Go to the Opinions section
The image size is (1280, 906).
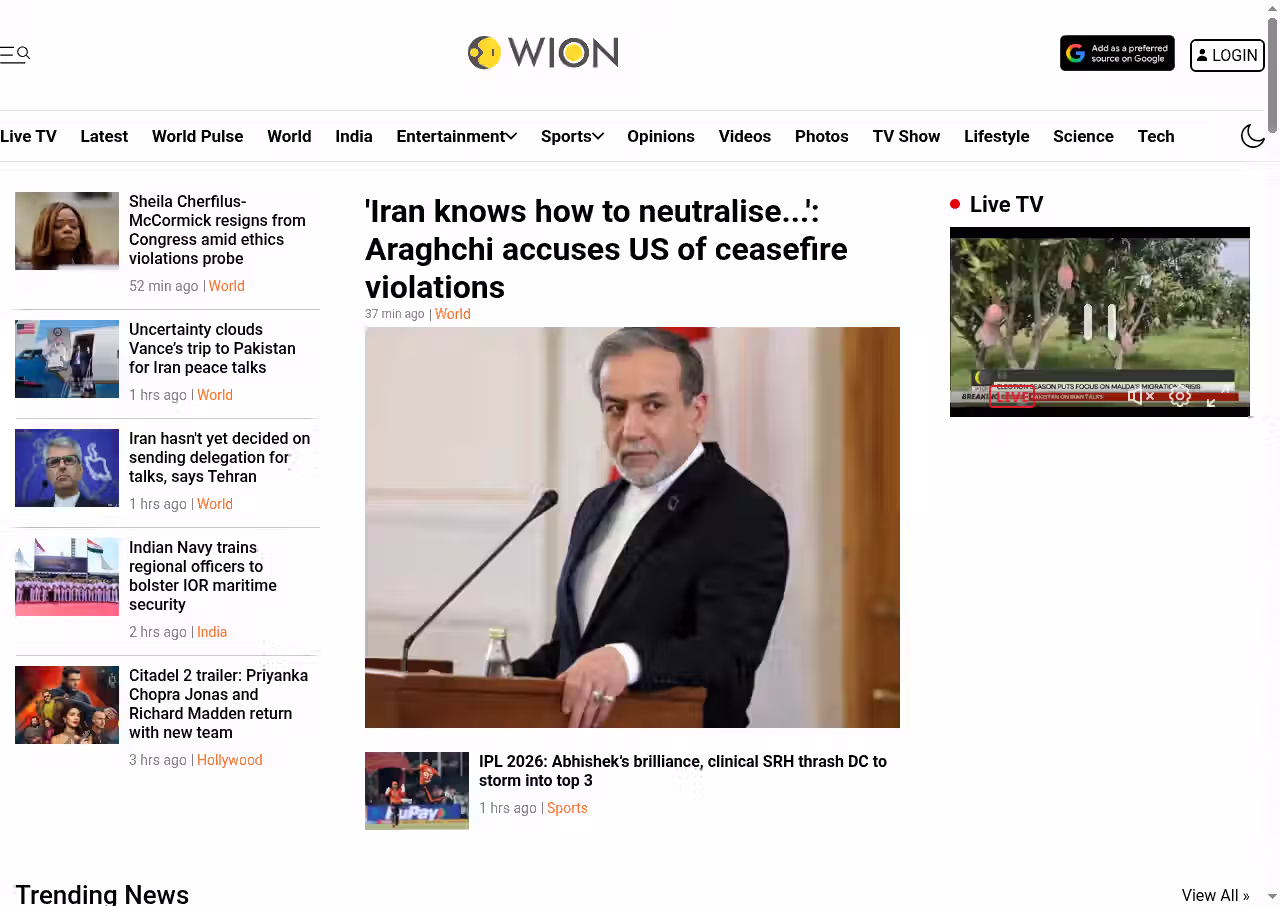tap(660, 136)
